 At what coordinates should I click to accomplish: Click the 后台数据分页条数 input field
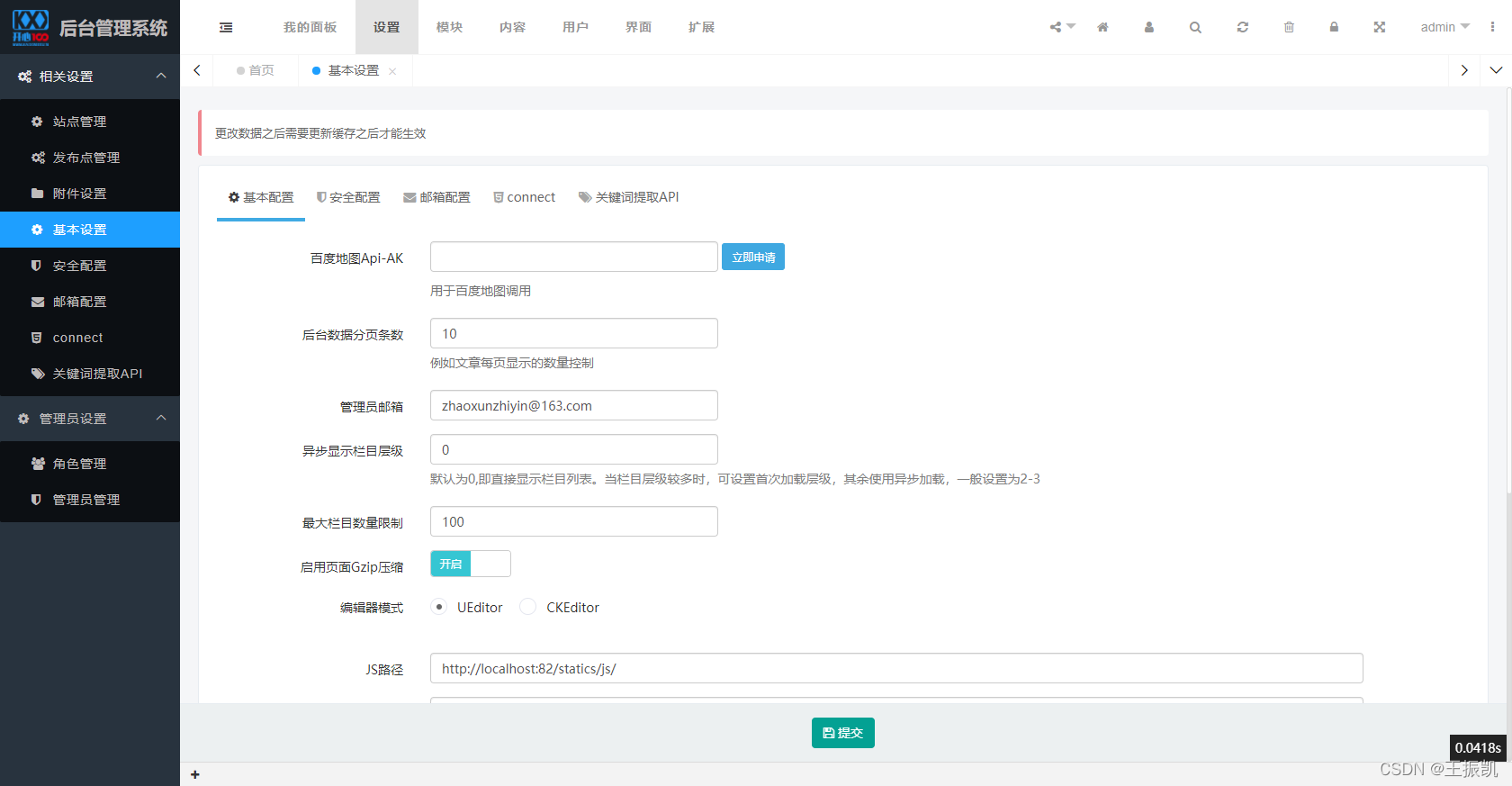(x=574, y=333)
